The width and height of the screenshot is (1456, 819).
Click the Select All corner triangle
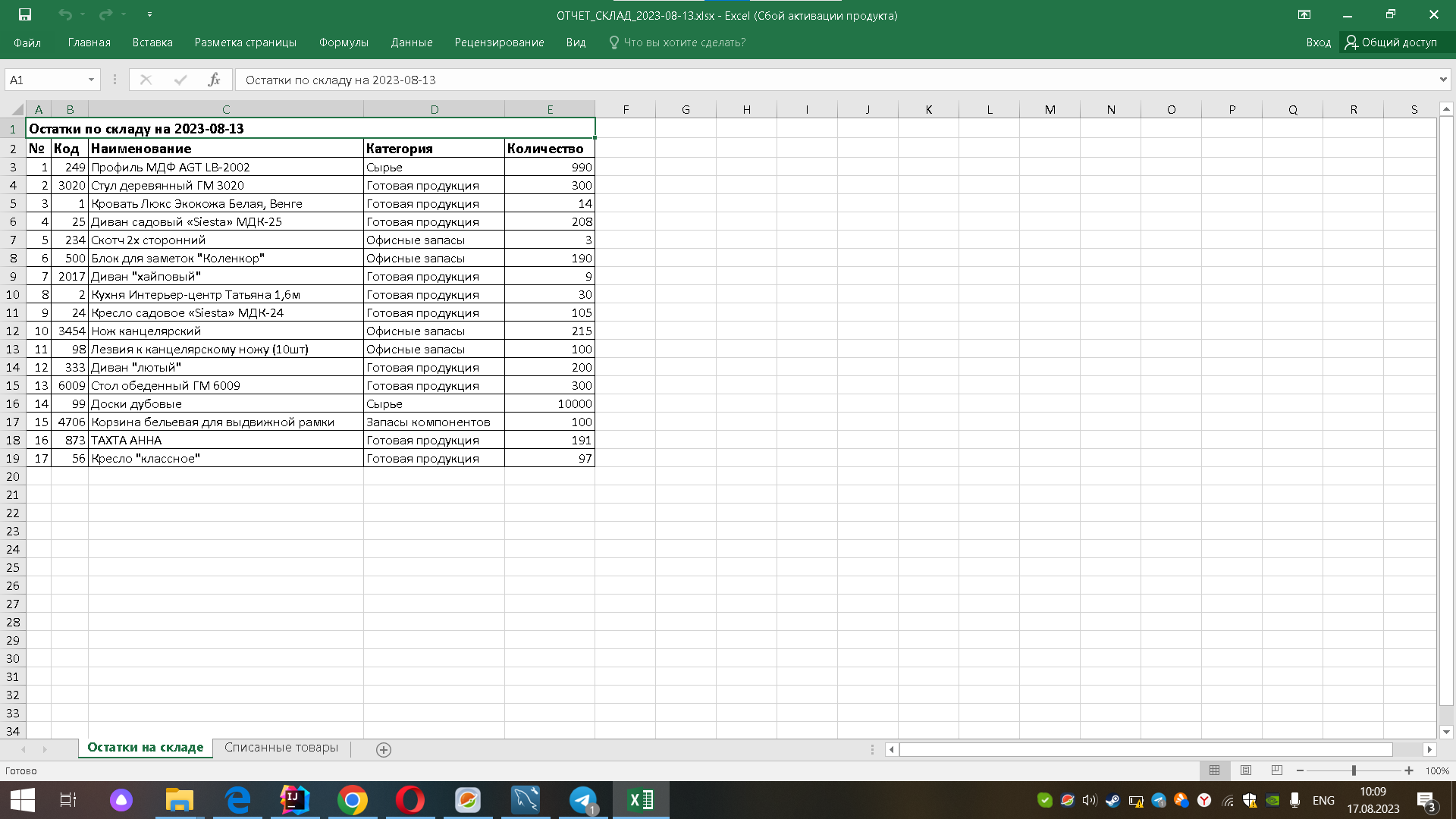pyautogui.click(x=17, y=109)
